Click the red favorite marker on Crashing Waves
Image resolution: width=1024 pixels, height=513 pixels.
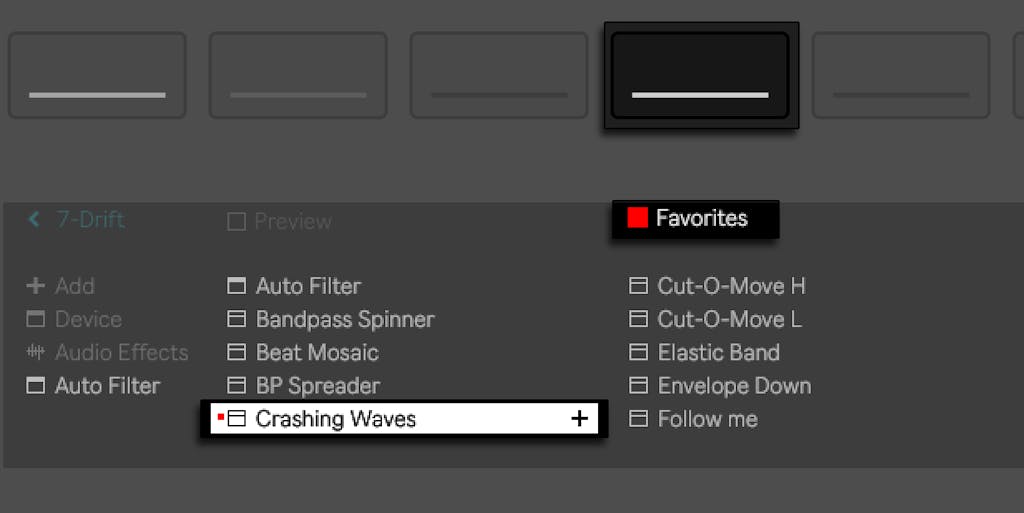click(220, 417)
